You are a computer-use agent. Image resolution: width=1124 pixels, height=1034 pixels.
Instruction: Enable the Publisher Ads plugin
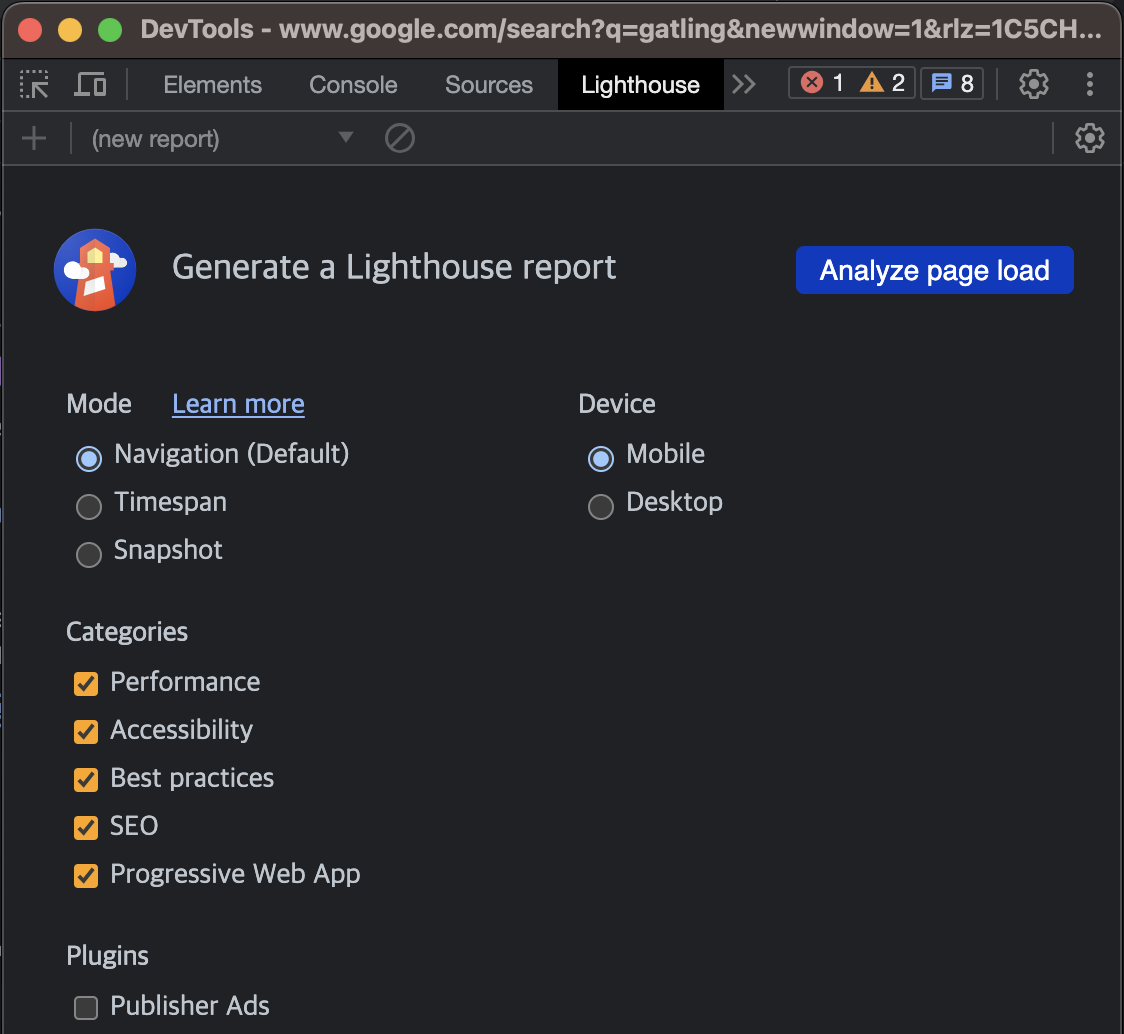(86, 1007)
